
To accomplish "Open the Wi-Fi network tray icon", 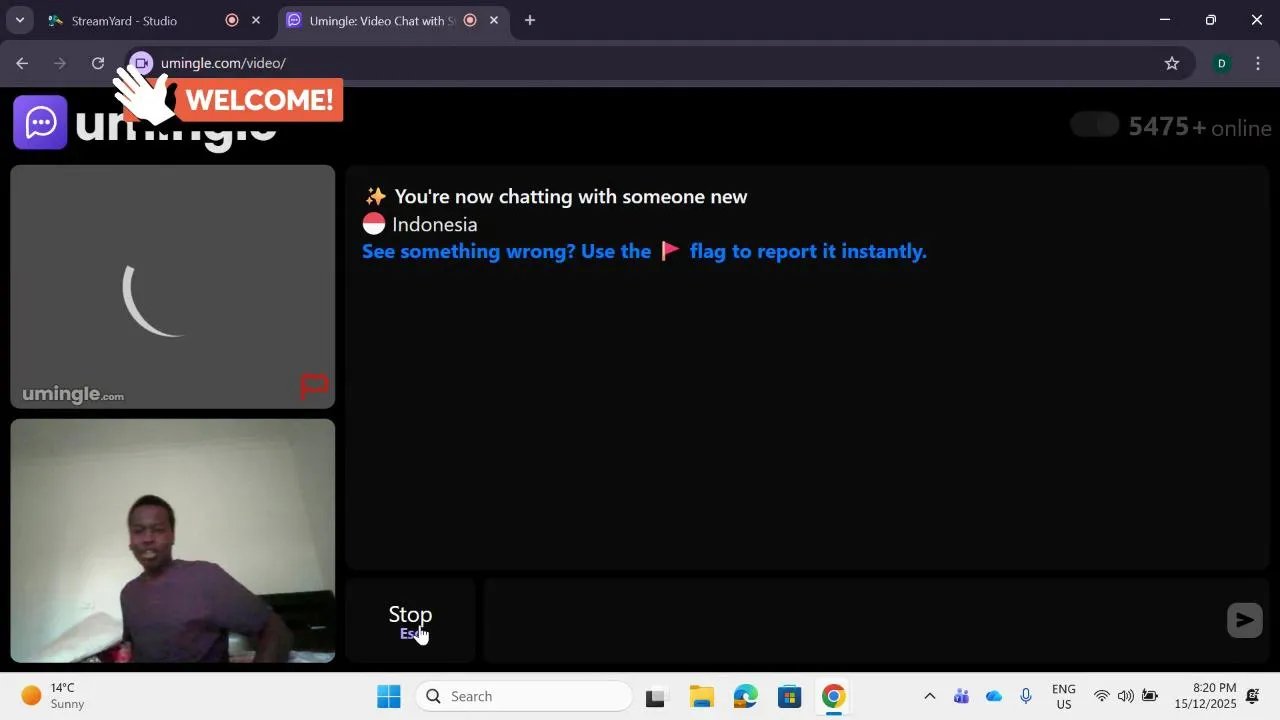I will coord(1102,696).
